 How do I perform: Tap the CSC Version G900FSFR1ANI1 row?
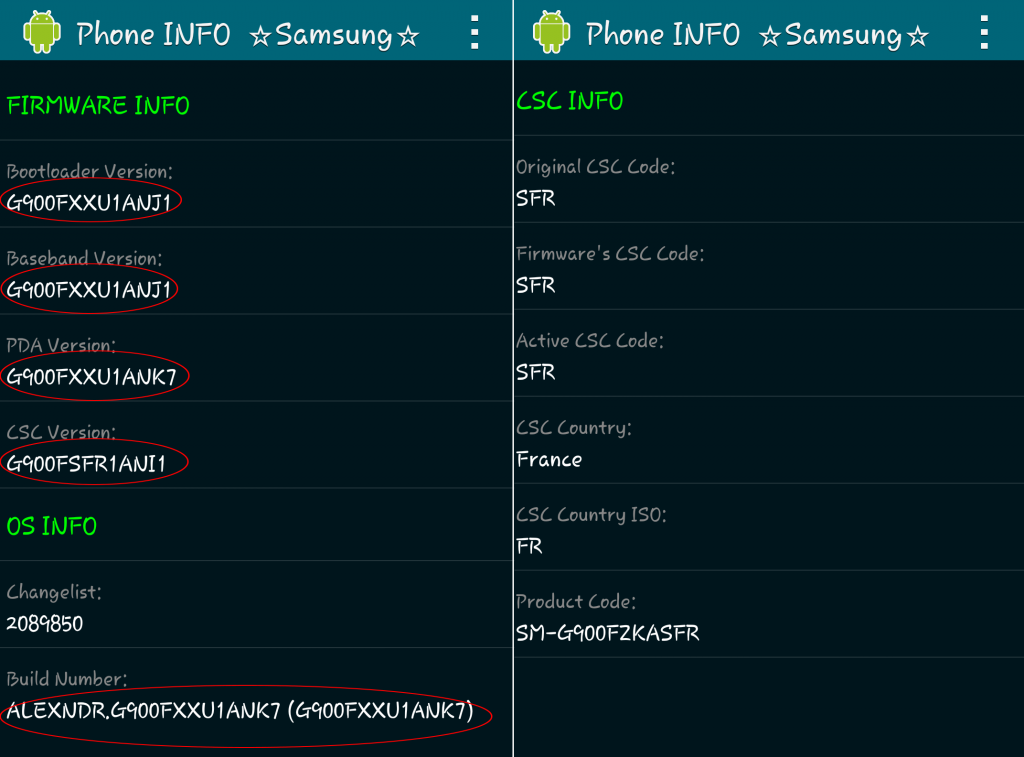pos(256,445)
